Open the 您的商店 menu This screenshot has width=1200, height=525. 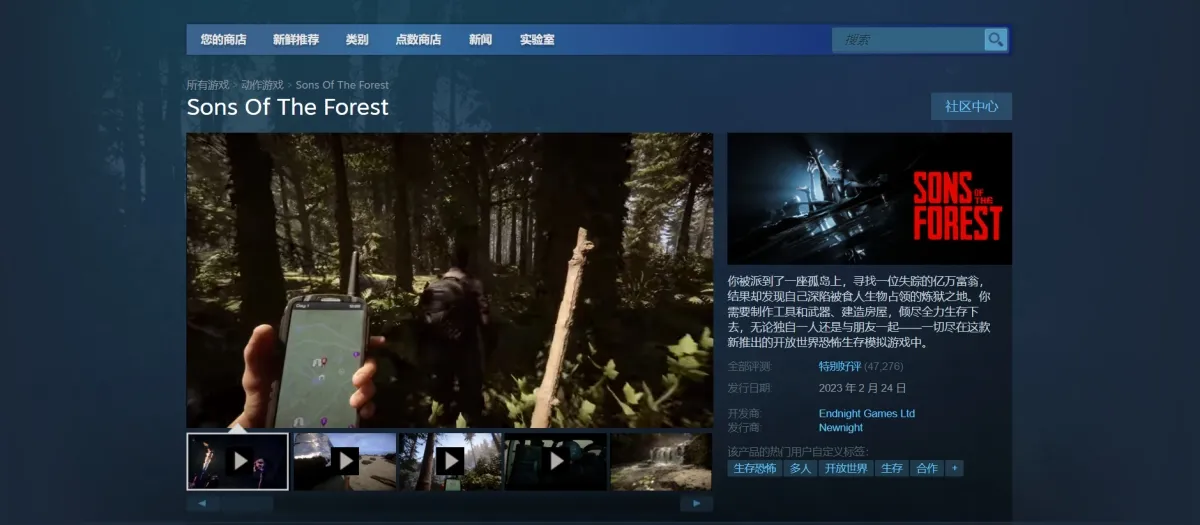point(223,40)
